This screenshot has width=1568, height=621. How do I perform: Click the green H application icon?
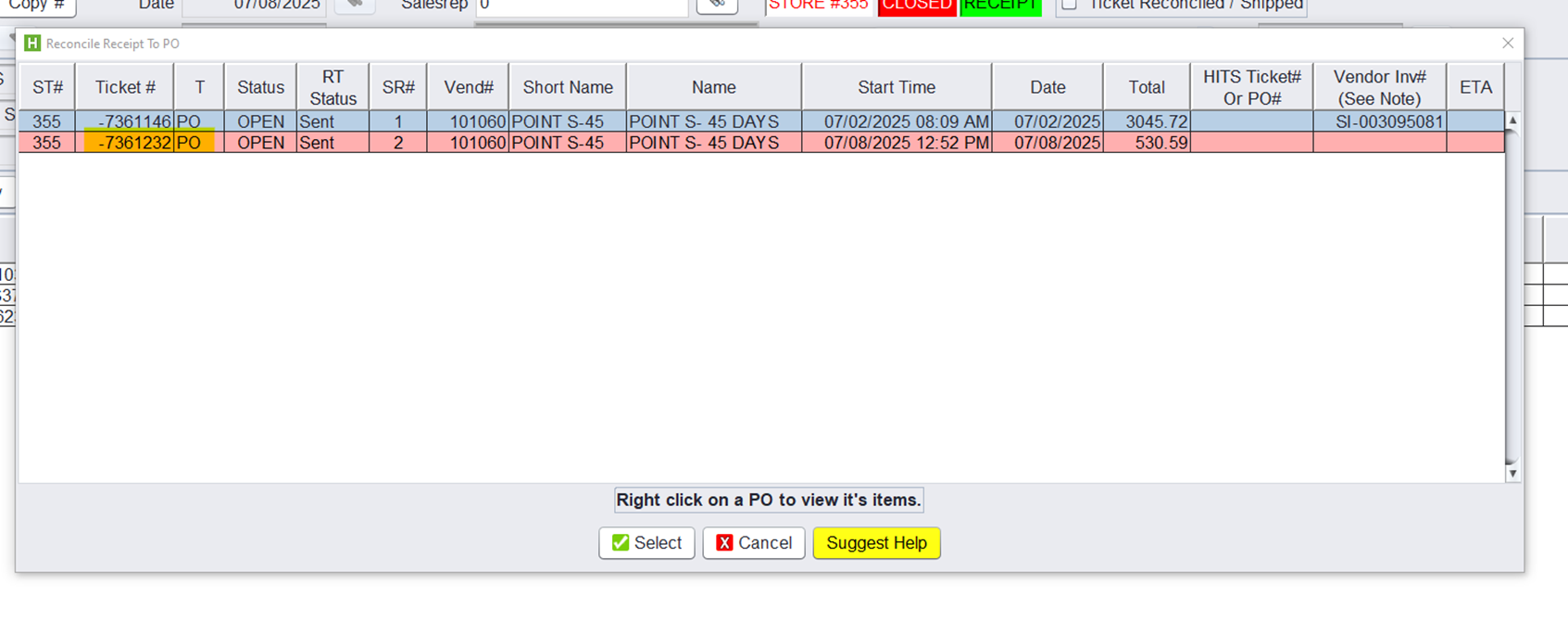(x=32, y=44)
